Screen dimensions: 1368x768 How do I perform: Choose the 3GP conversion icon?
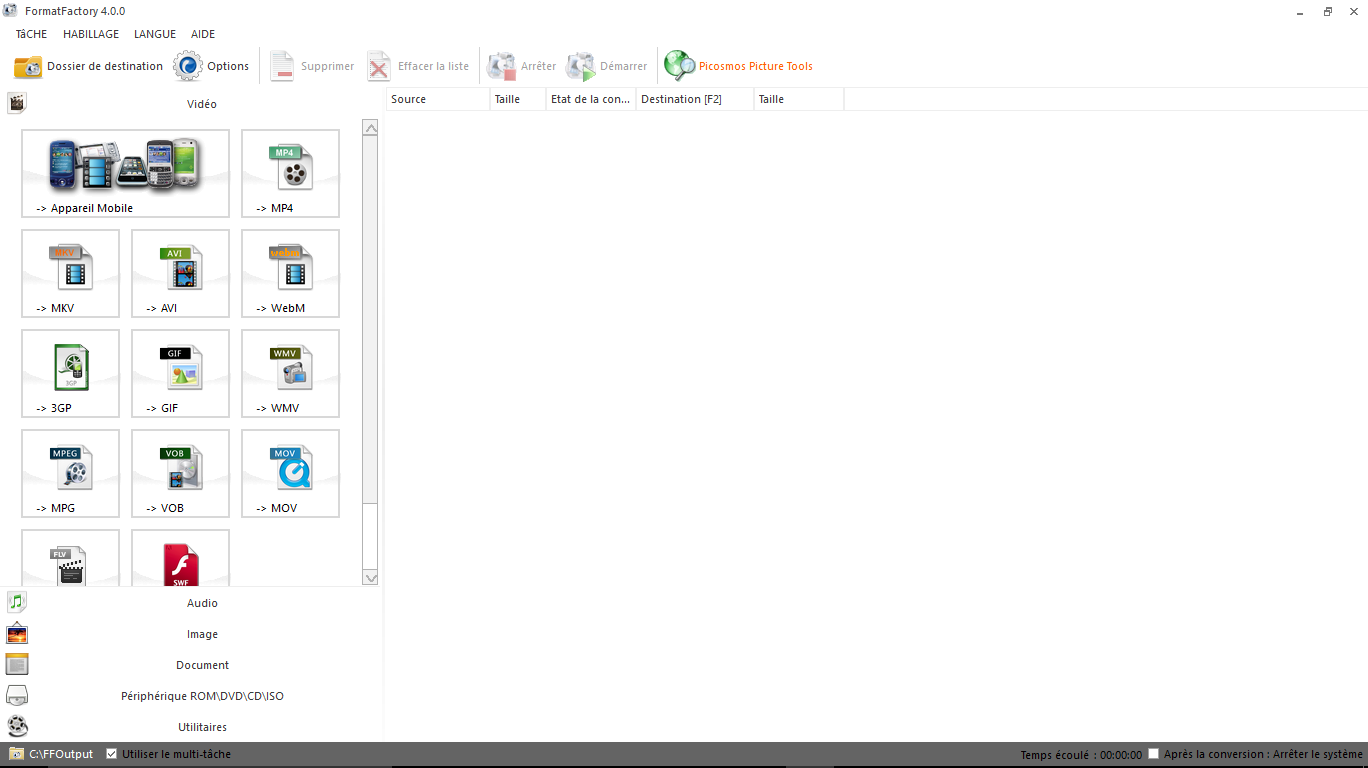tap(70, 373)
